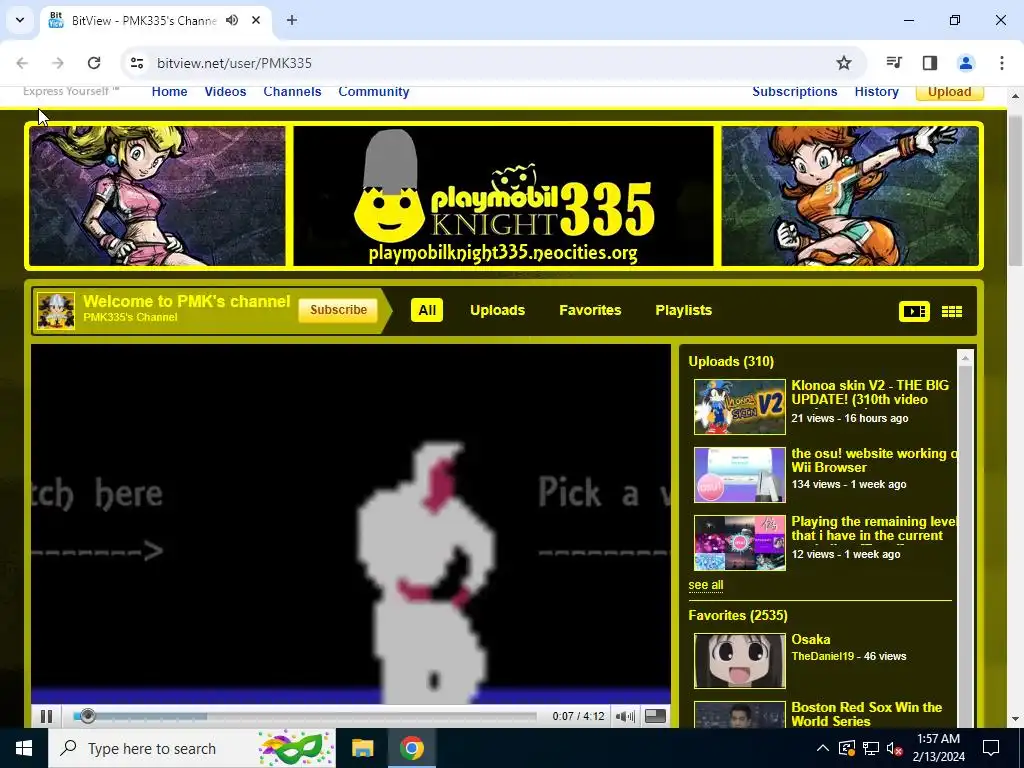The image size is (1024, 768).
Task: Open Chrome three-dot menu
Action: click(x=1002, y=63)
